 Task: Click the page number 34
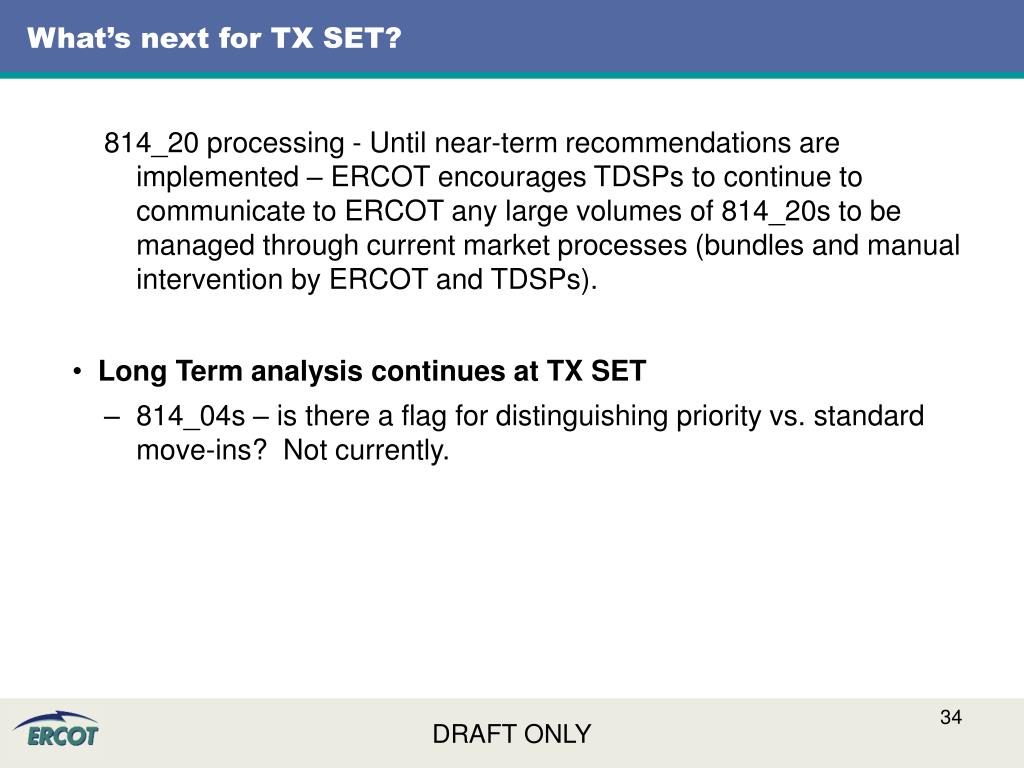(x=950, y=717)
